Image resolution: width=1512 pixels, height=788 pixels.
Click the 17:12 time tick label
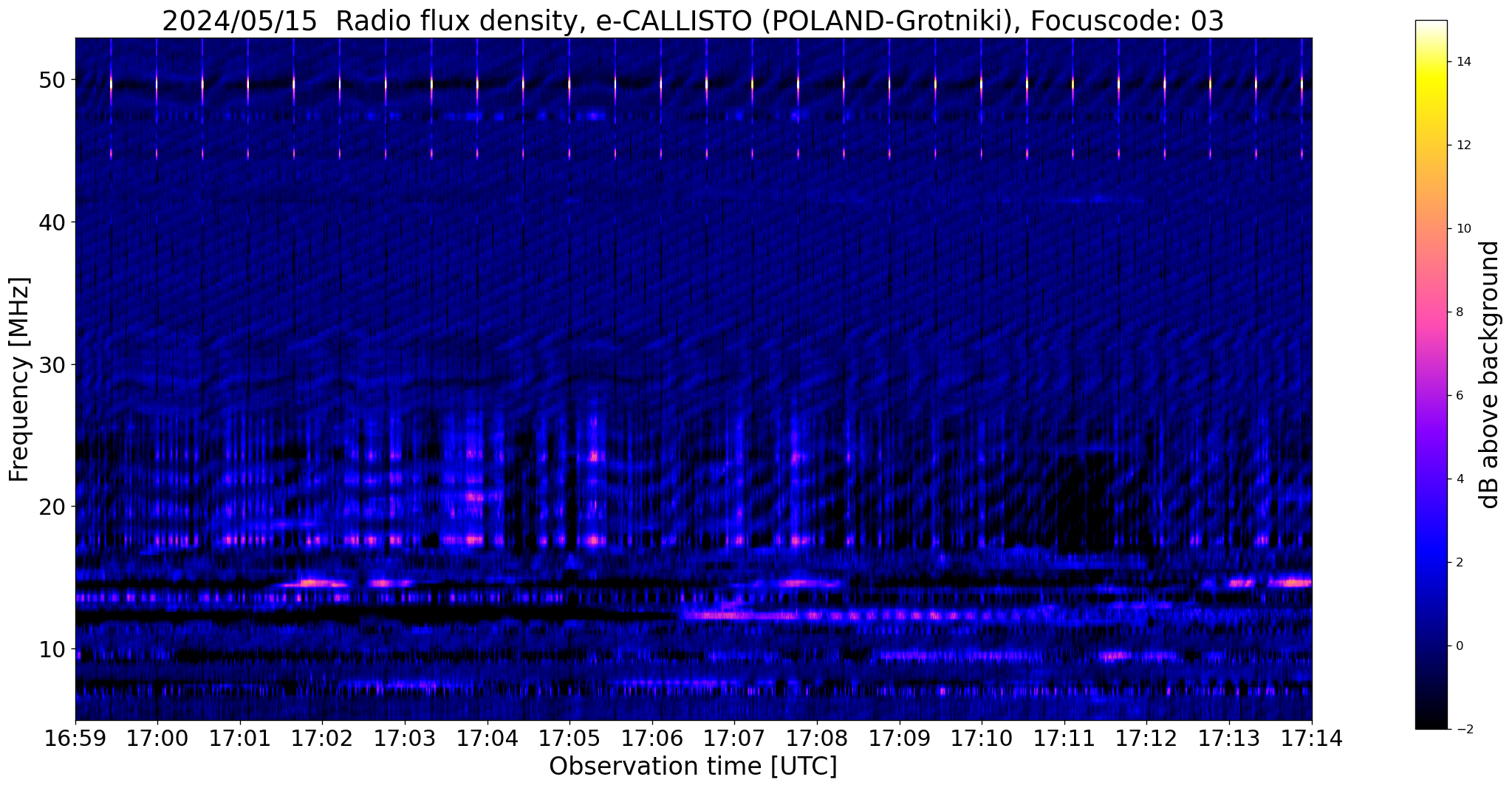click(x=1146, y=738)
